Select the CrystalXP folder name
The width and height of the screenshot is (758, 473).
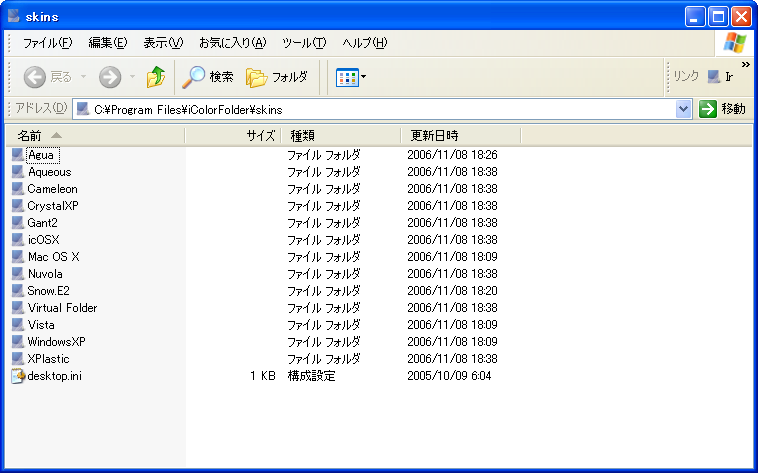pyautogui.click(x=53, y=206)
